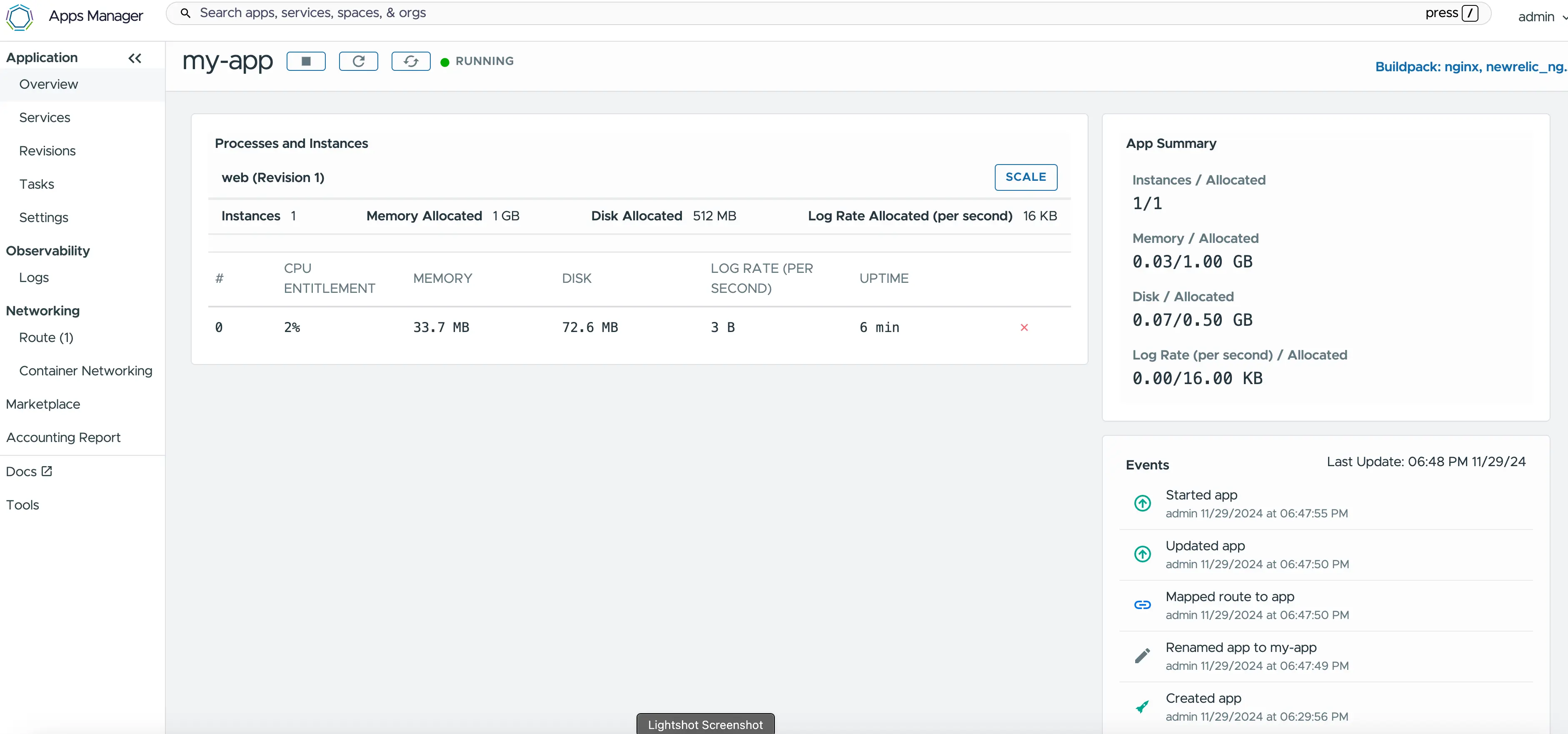
Task: Select Tasks in the sidebar
Action: (37, 185)
